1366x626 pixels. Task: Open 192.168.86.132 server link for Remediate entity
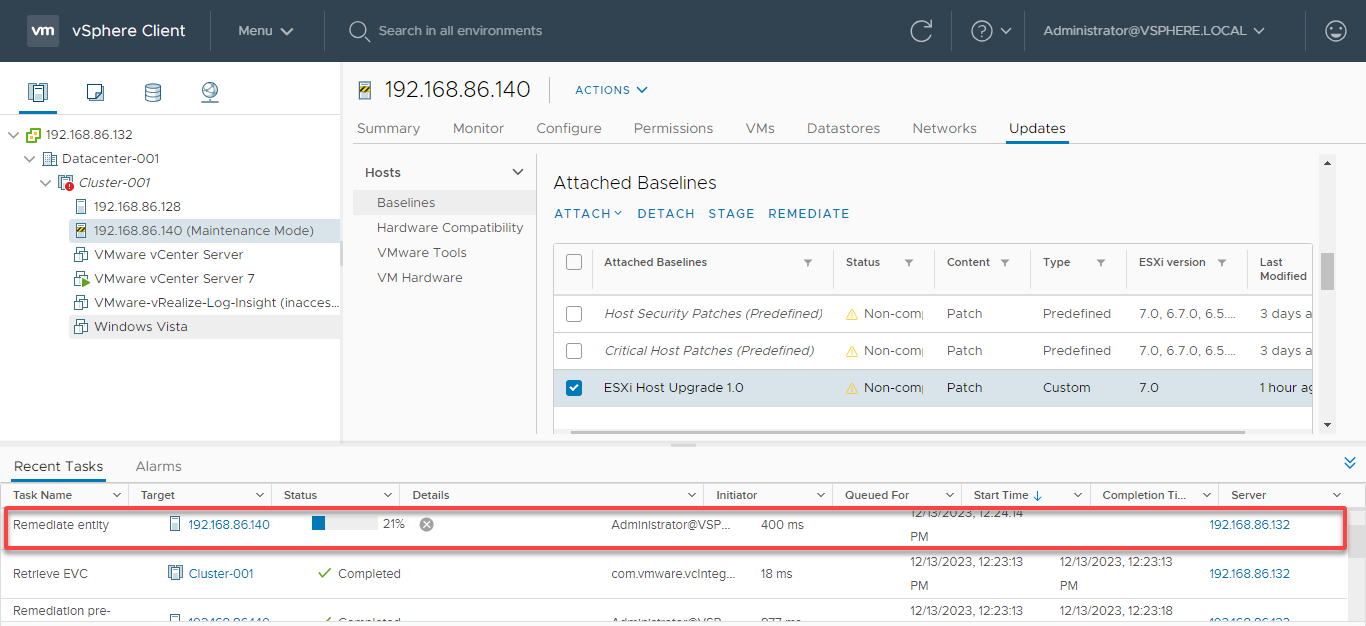tap(1250, 524)
